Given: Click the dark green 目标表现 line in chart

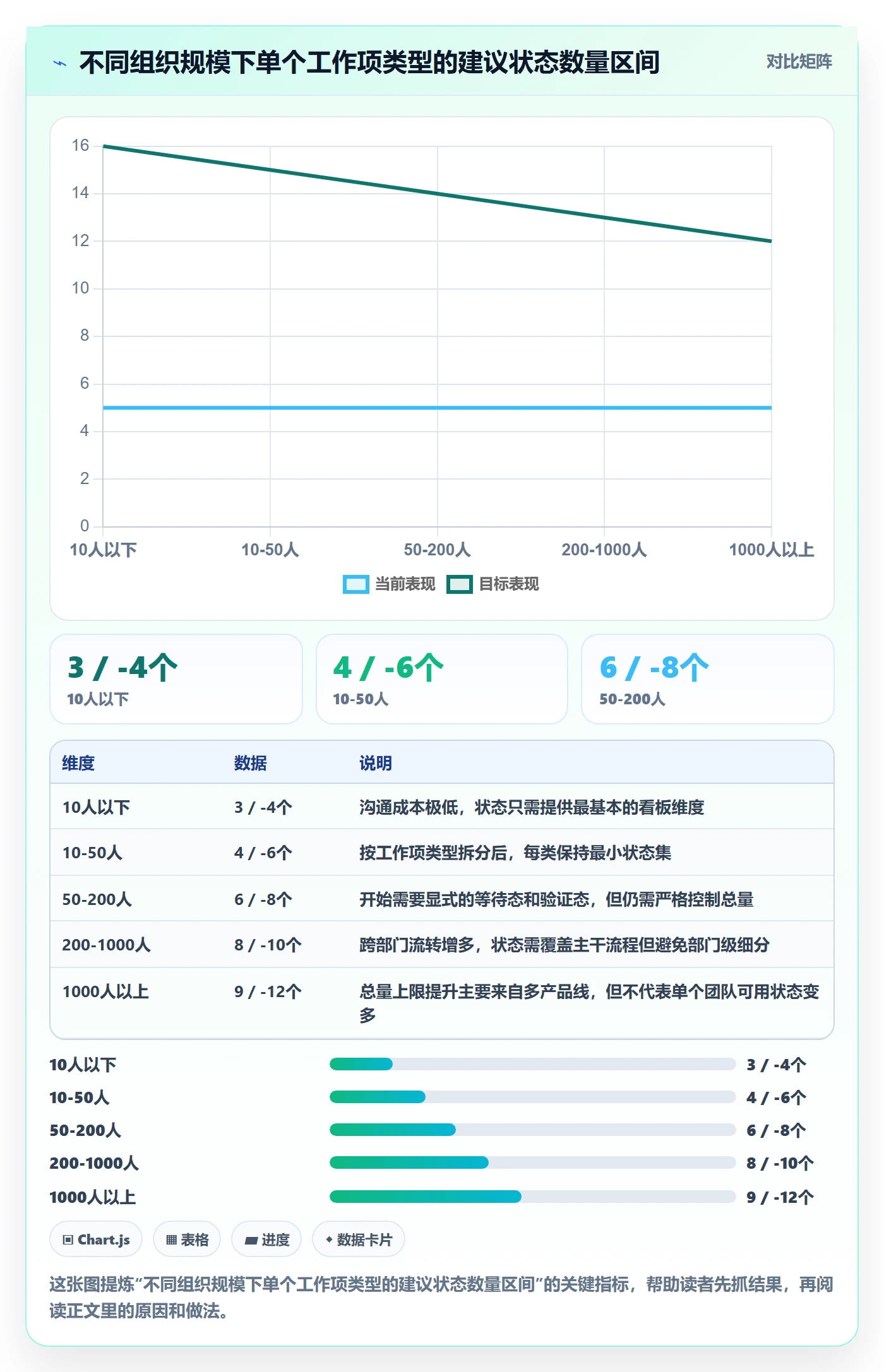Looking at the screenshot, I should [438, 194].
